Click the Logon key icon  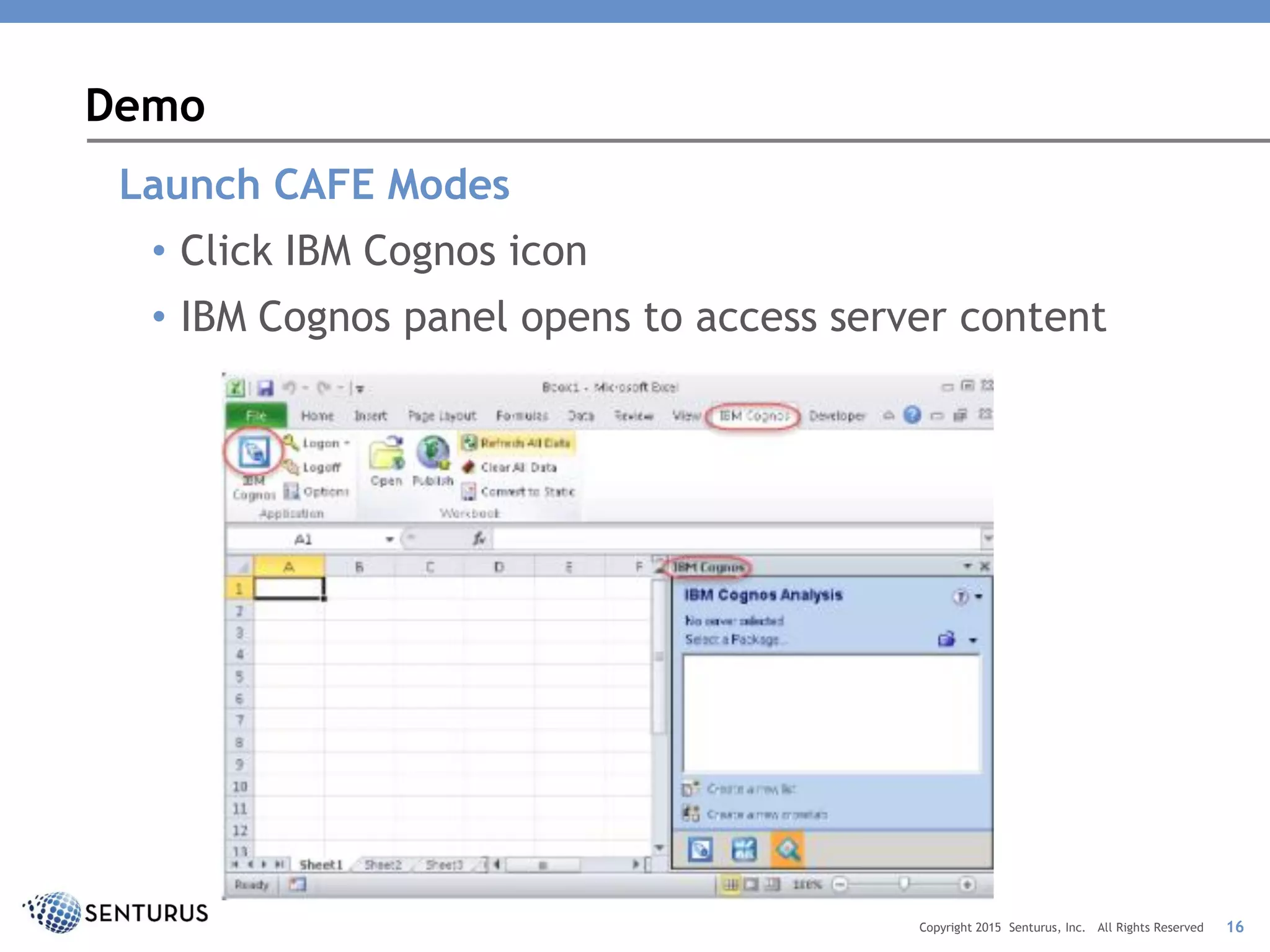tap(291, 443)
